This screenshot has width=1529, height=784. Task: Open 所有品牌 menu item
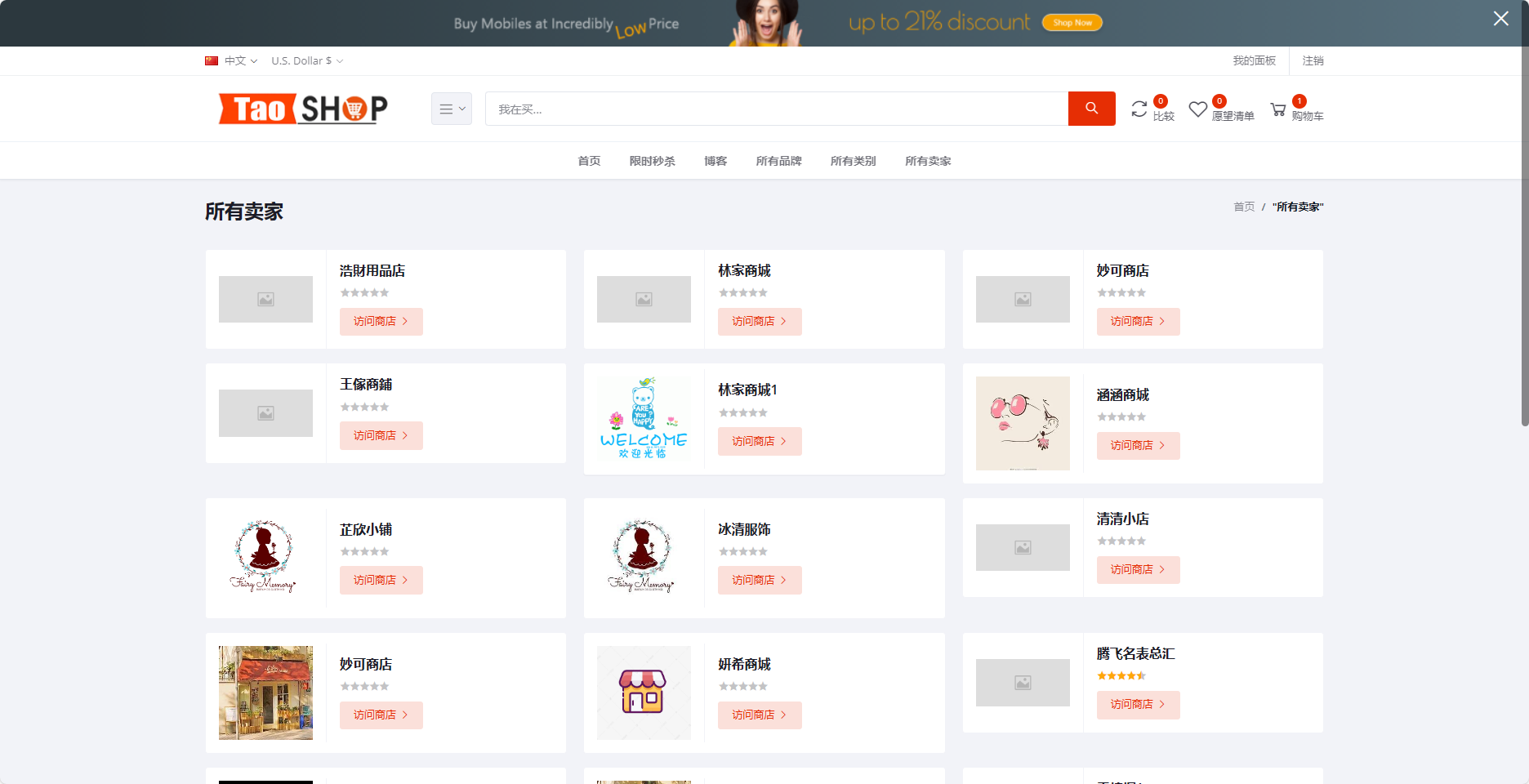(778, 161)
